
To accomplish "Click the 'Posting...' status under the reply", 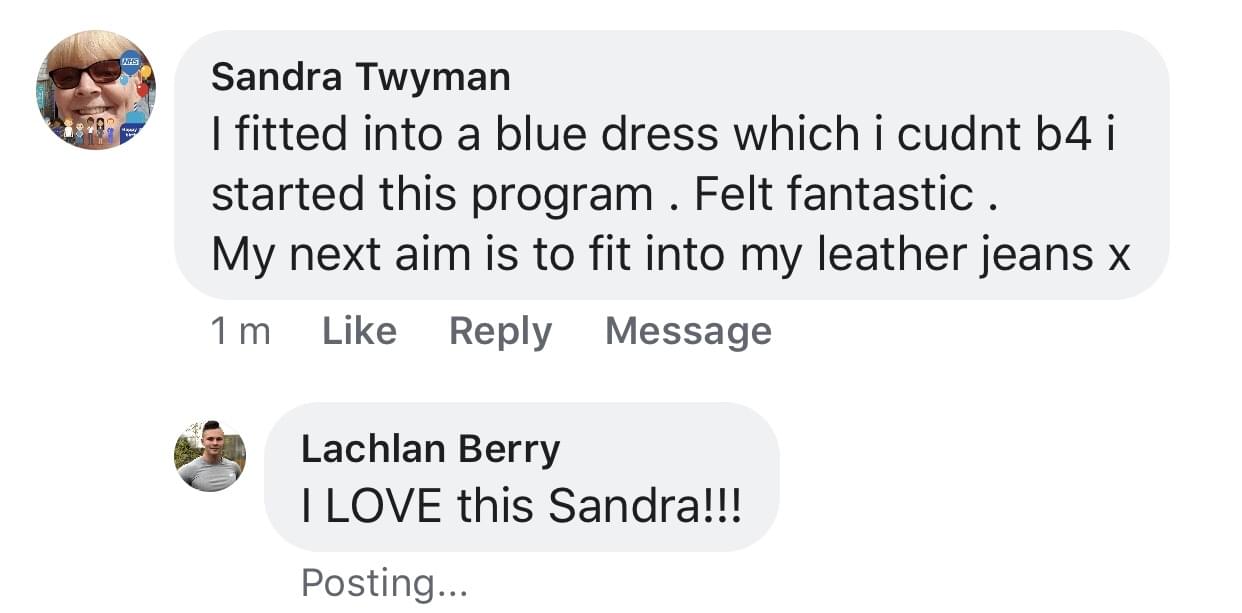I will click(384, 581).
